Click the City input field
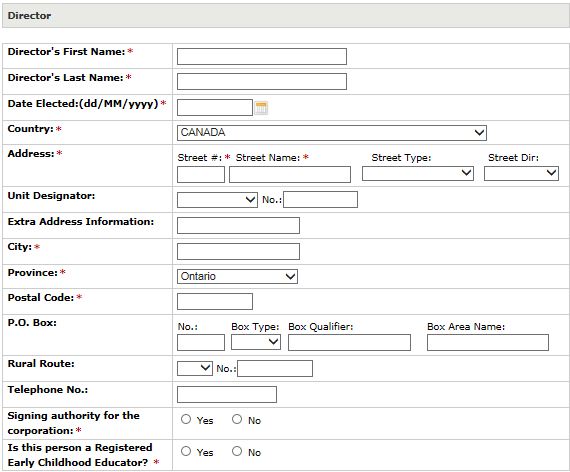The width and height of the screenshot is (570, 472). pos(238,252)
